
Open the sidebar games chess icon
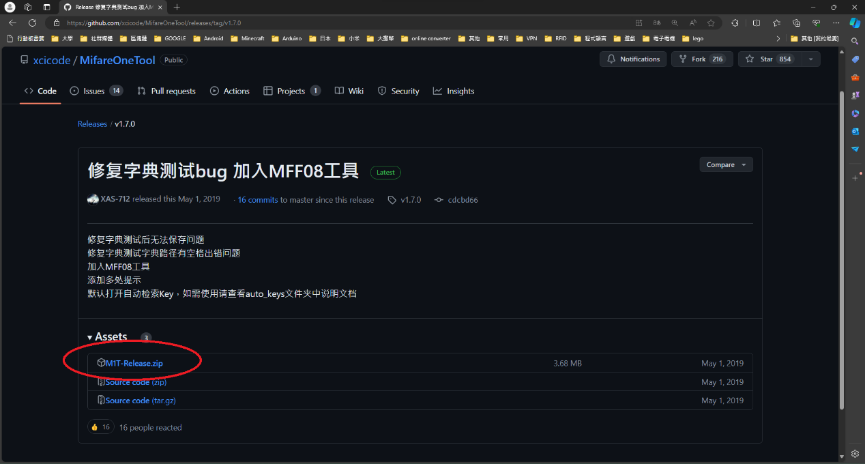click(855, 95)
